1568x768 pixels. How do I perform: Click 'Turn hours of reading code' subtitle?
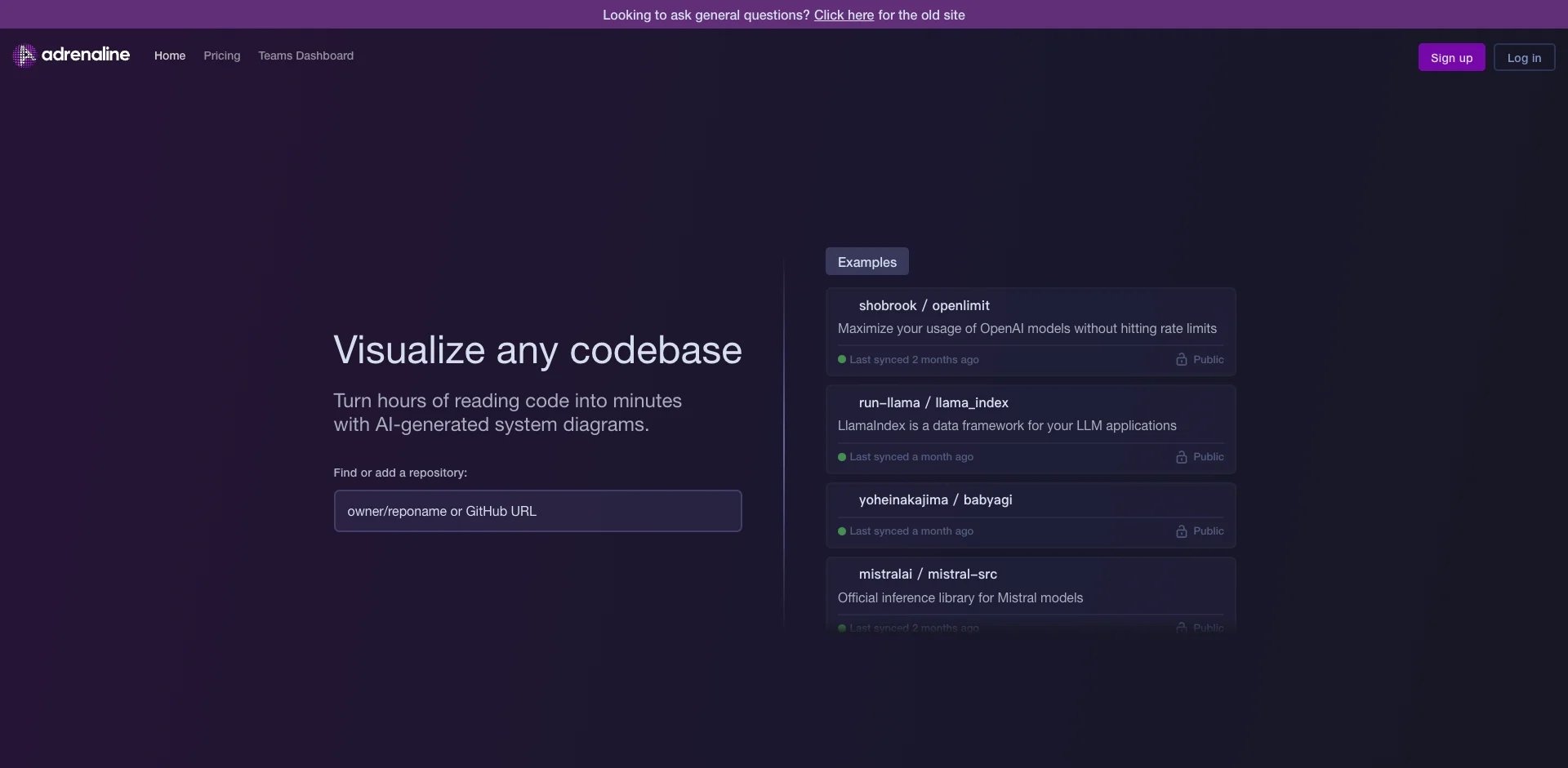pyautogui.click(x=507, y=412)
